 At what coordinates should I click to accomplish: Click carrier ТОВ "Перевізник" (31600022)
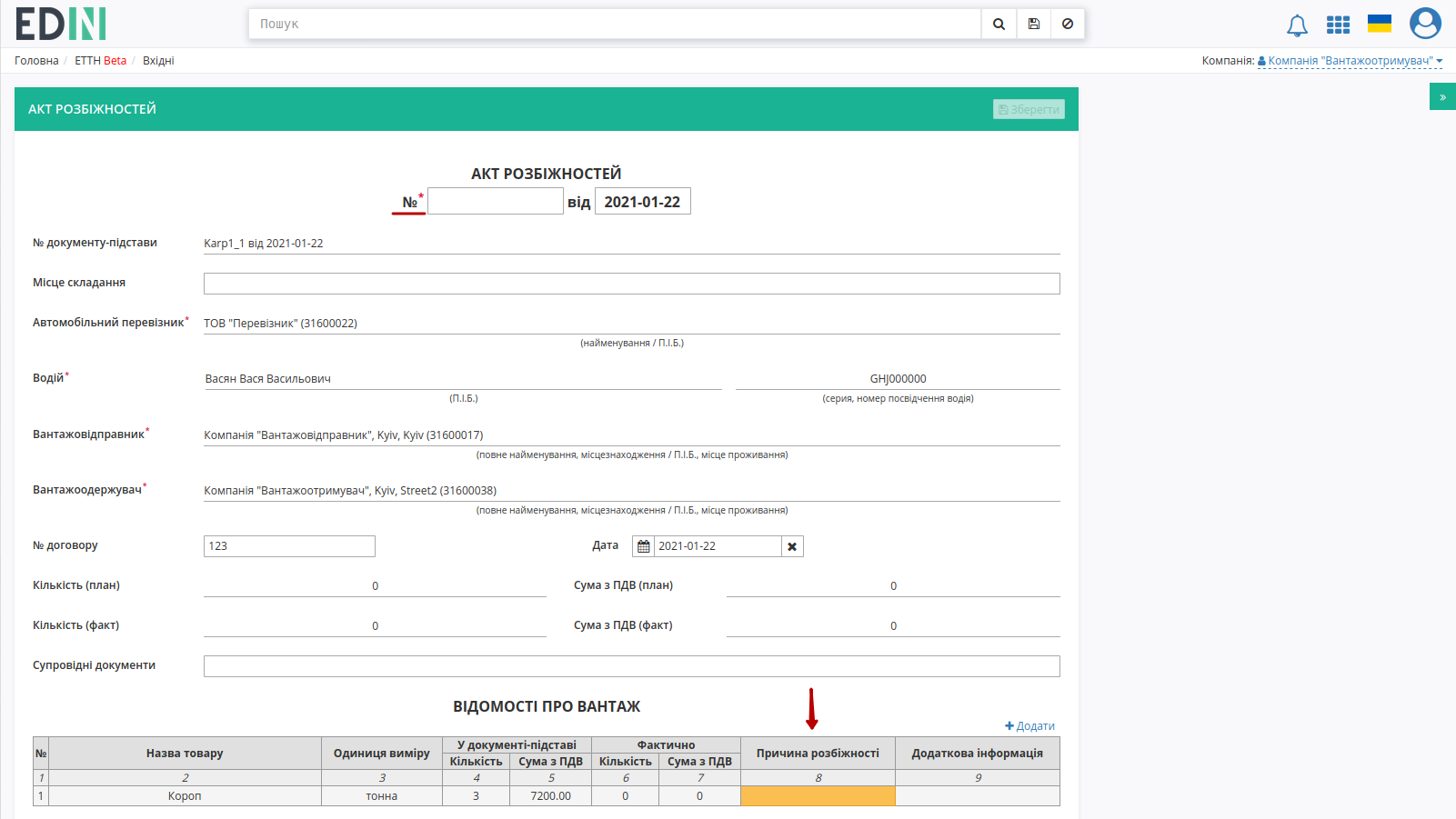click(x=280, y=324)
